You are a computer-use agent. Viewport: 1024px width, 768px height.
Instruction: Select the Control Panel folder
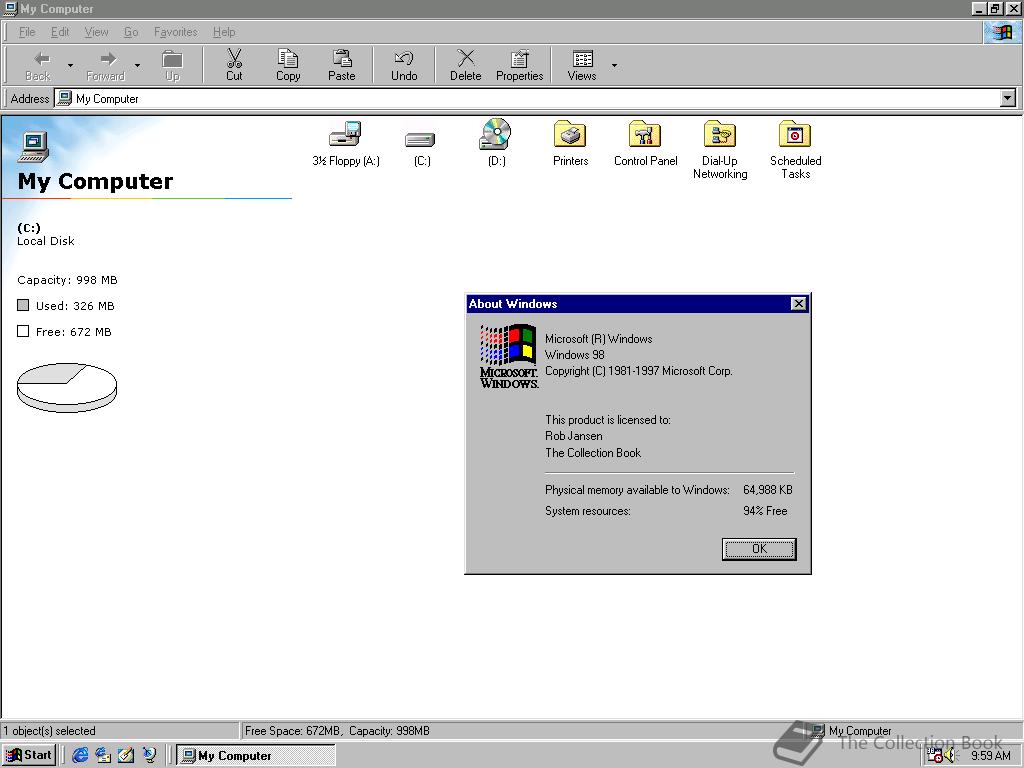coord(645,143)
